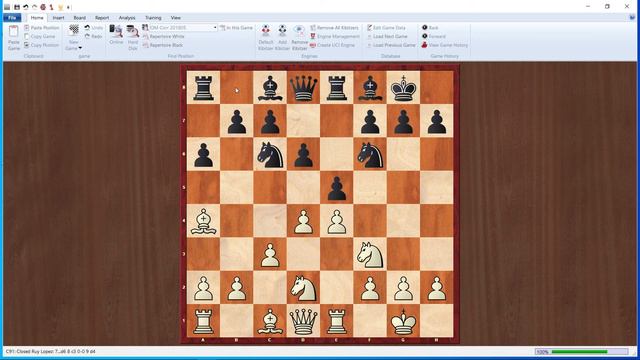Select the white knight on d2

pyautogui.click(x=303, y=287)
